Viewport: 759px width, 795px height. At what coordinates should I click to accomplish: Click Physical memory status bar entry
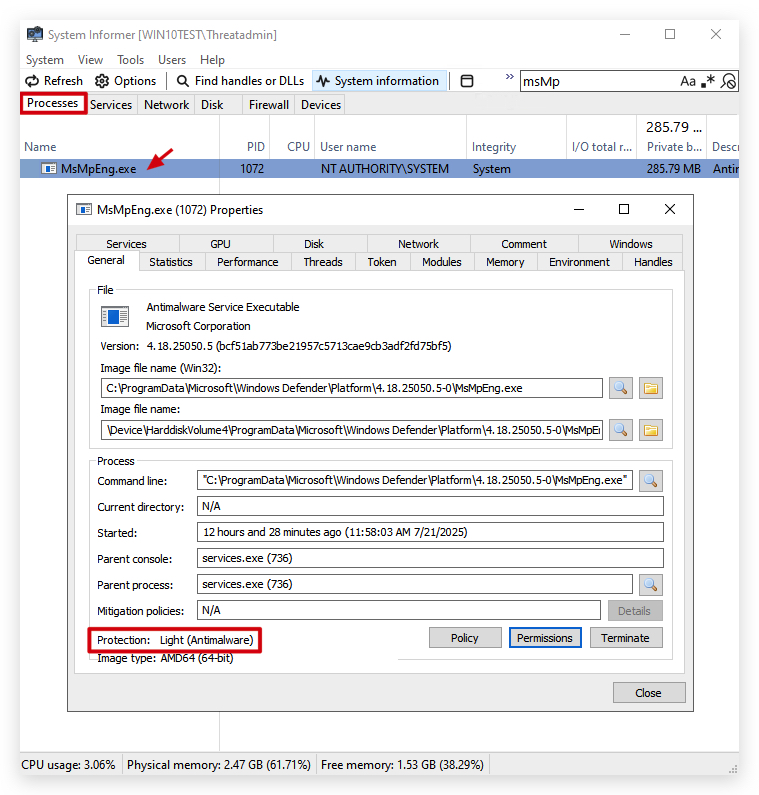point(219,765)
